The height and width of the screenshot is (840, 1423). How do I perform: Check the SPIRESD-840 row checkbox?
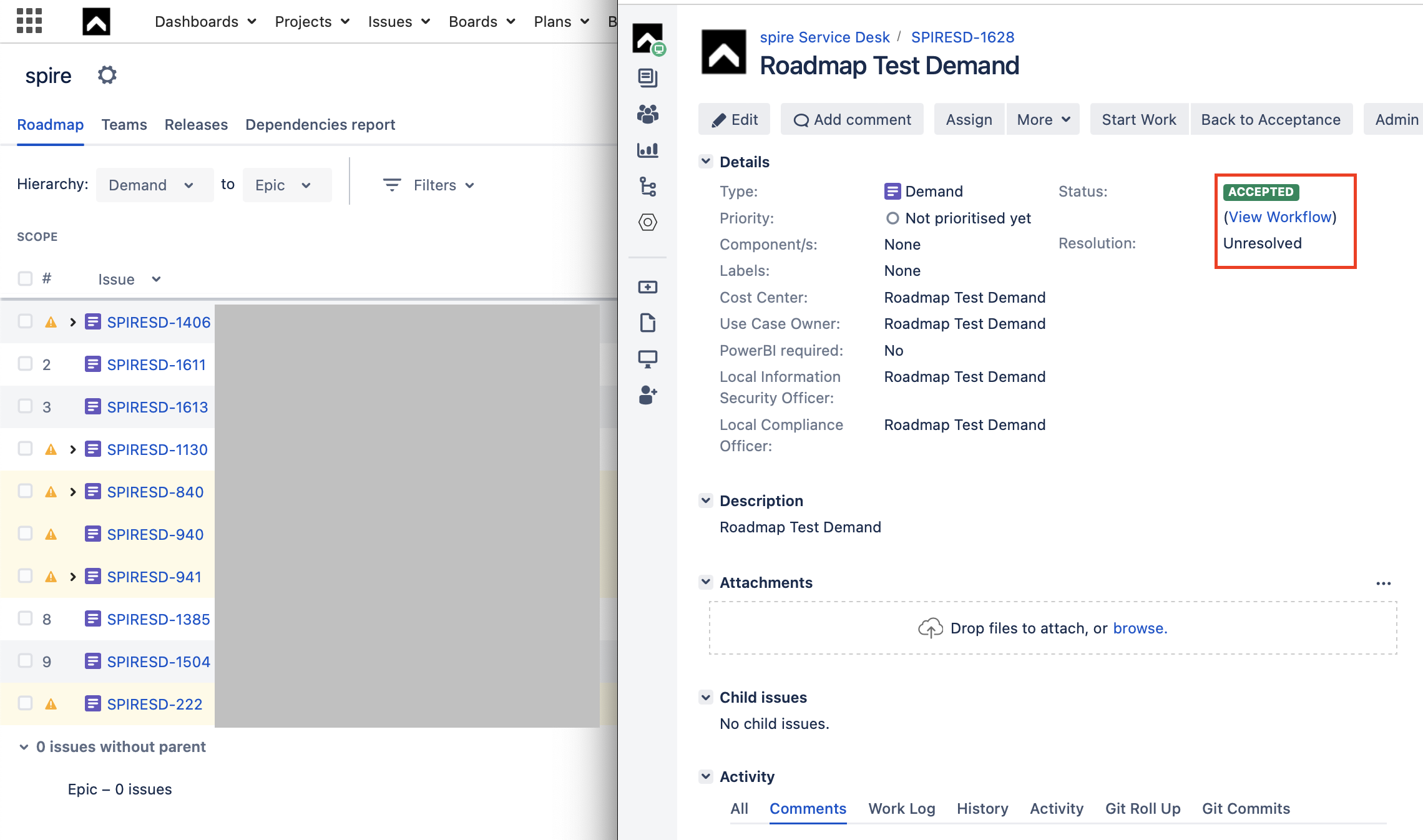[25, 491]
